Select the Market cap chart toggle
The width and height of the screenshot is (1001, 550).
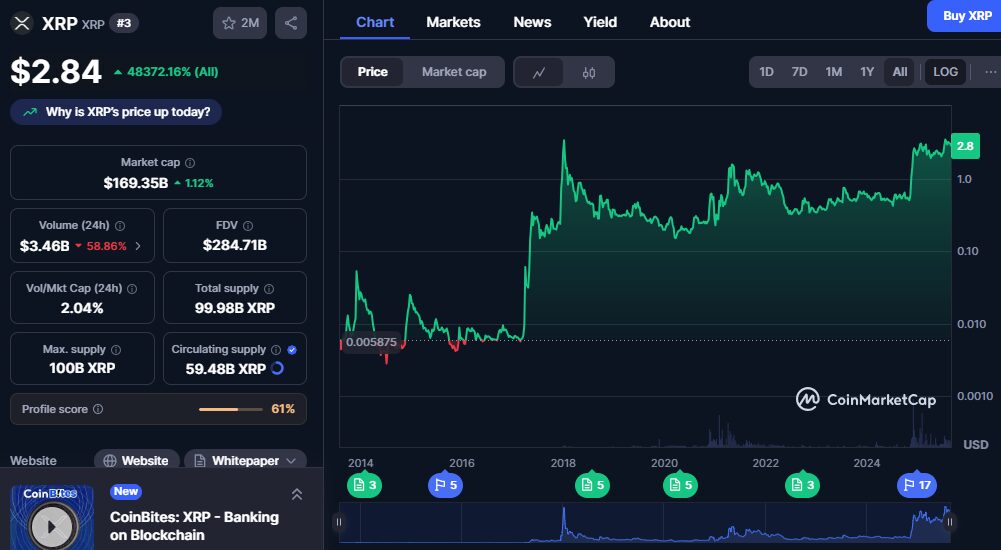click(x=454, y=72)
